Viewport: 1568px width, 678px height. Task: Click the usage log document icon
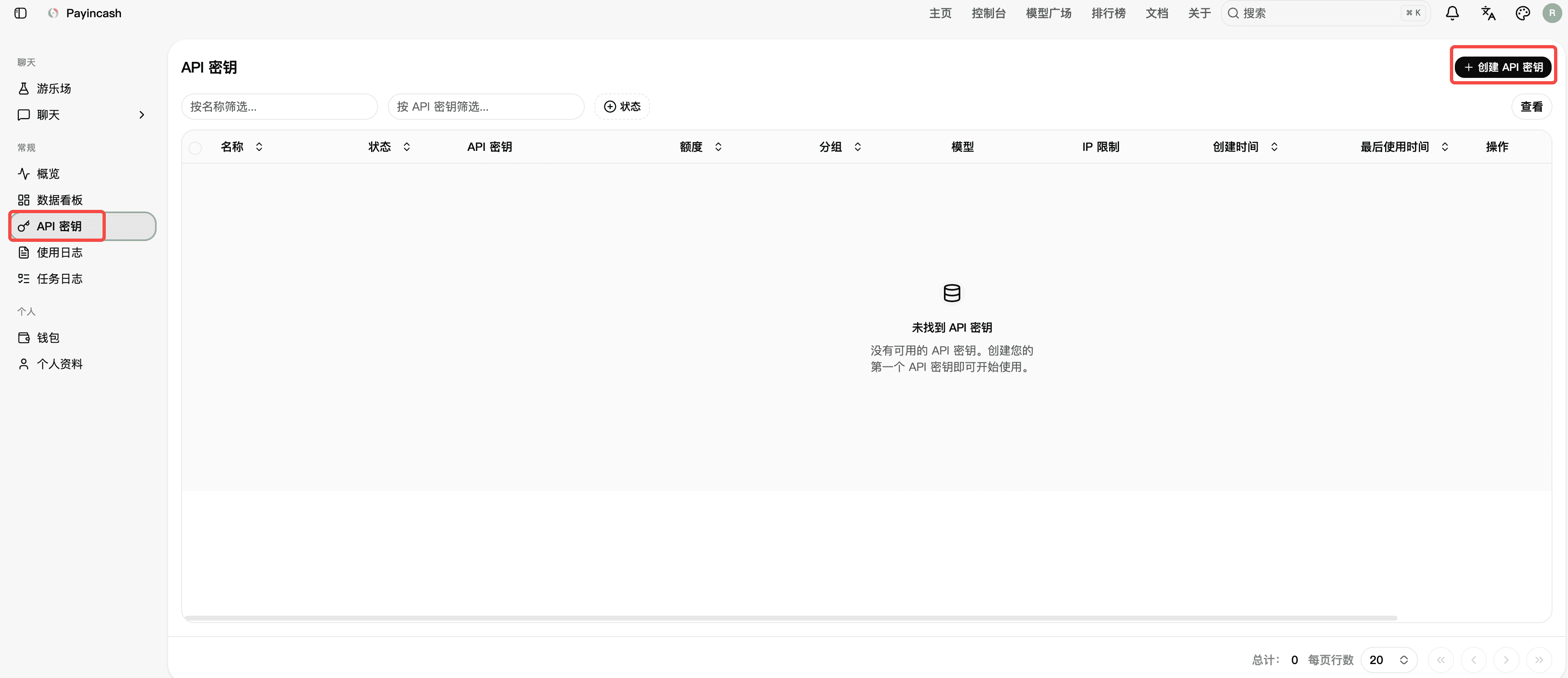(24, 253)
